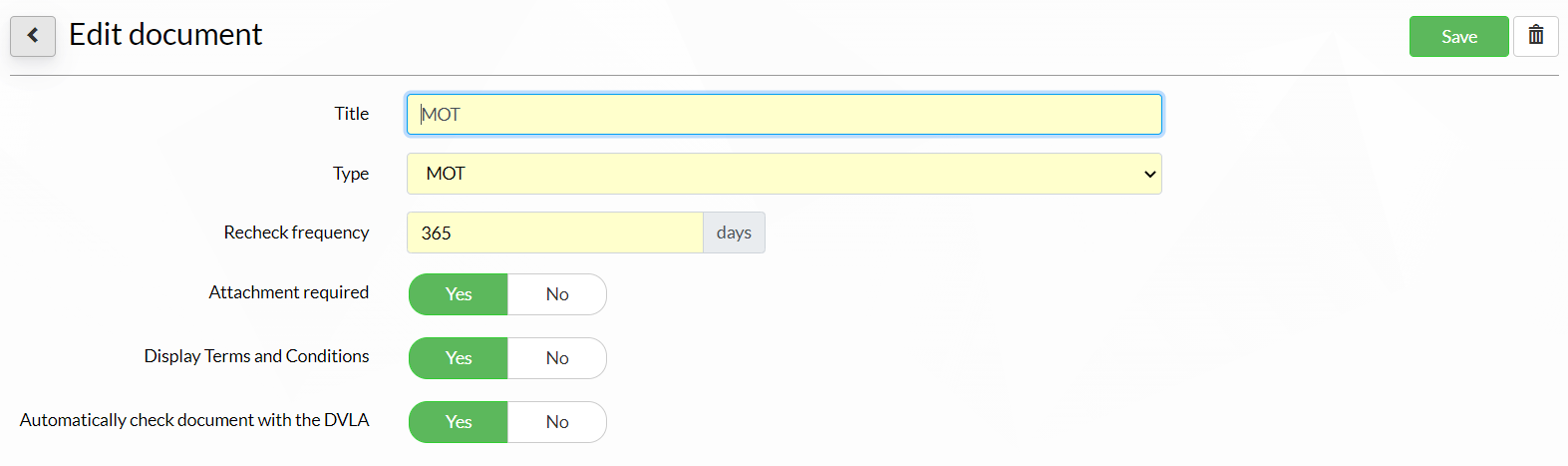Click the Recheck frequency field showing 365
Screen dimensions: 1568x466
pyautogui.click(x=555, y=233)
